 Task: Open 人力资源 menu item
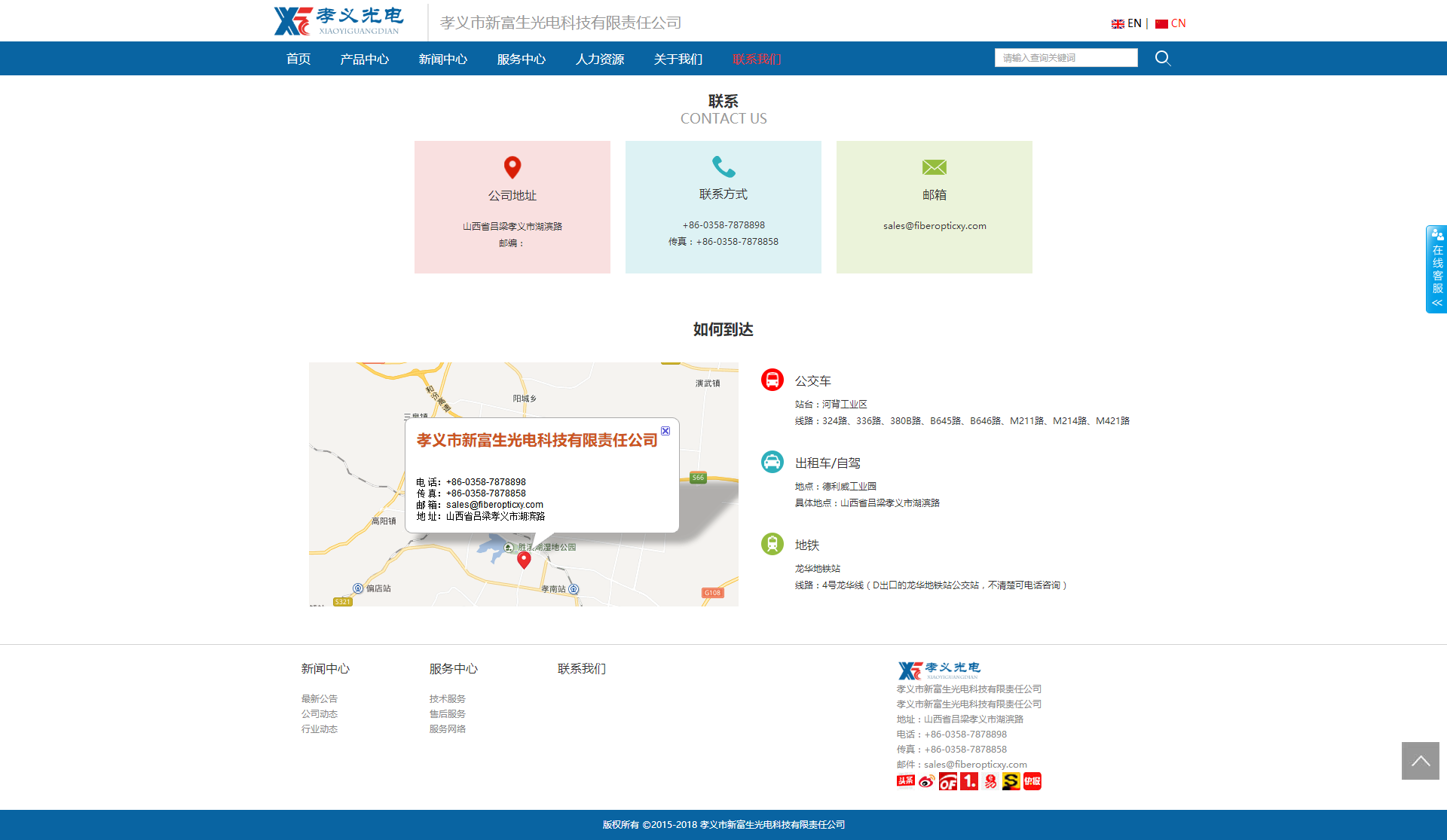click(600, 59)
